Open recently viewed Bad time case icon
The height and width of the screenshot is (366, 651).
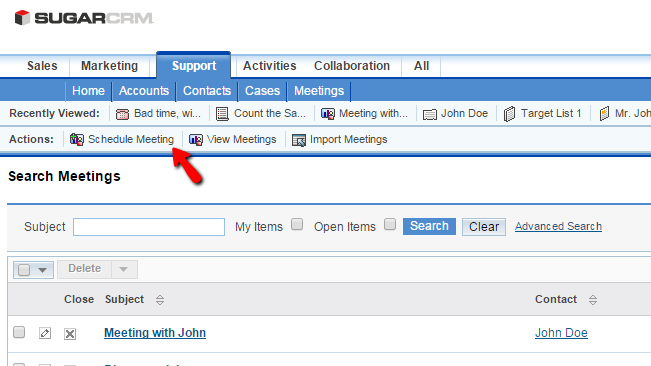click(x=122, y=114)
